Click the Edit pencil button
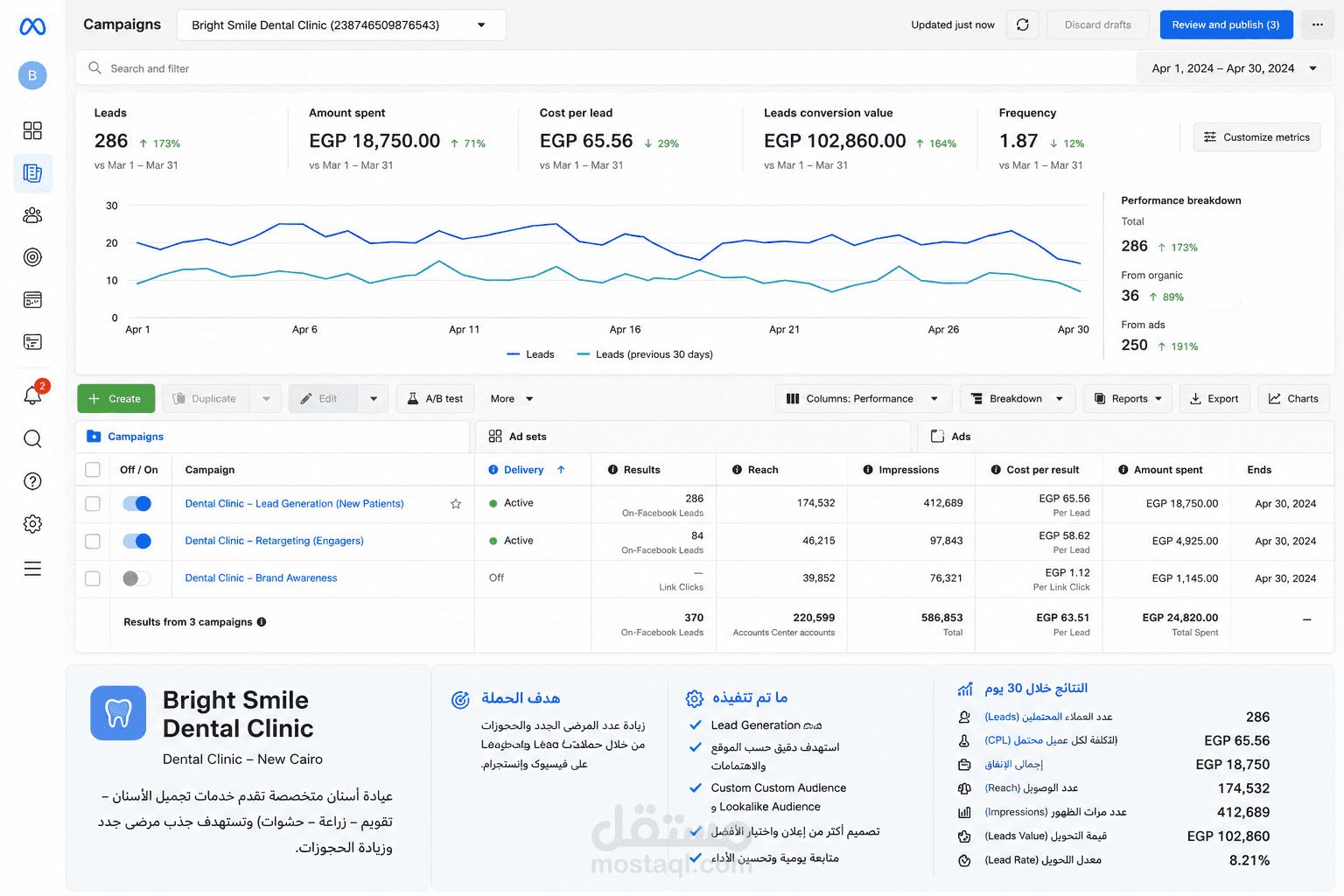This screenshot has height=896, width=1344. tap(323, 399)
